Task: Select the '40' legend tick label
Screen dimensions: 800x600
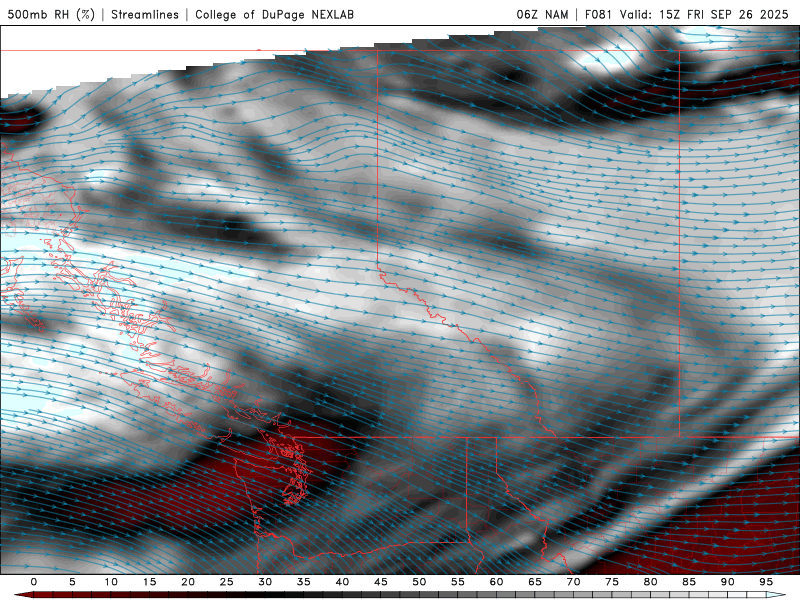Action: 342,582
